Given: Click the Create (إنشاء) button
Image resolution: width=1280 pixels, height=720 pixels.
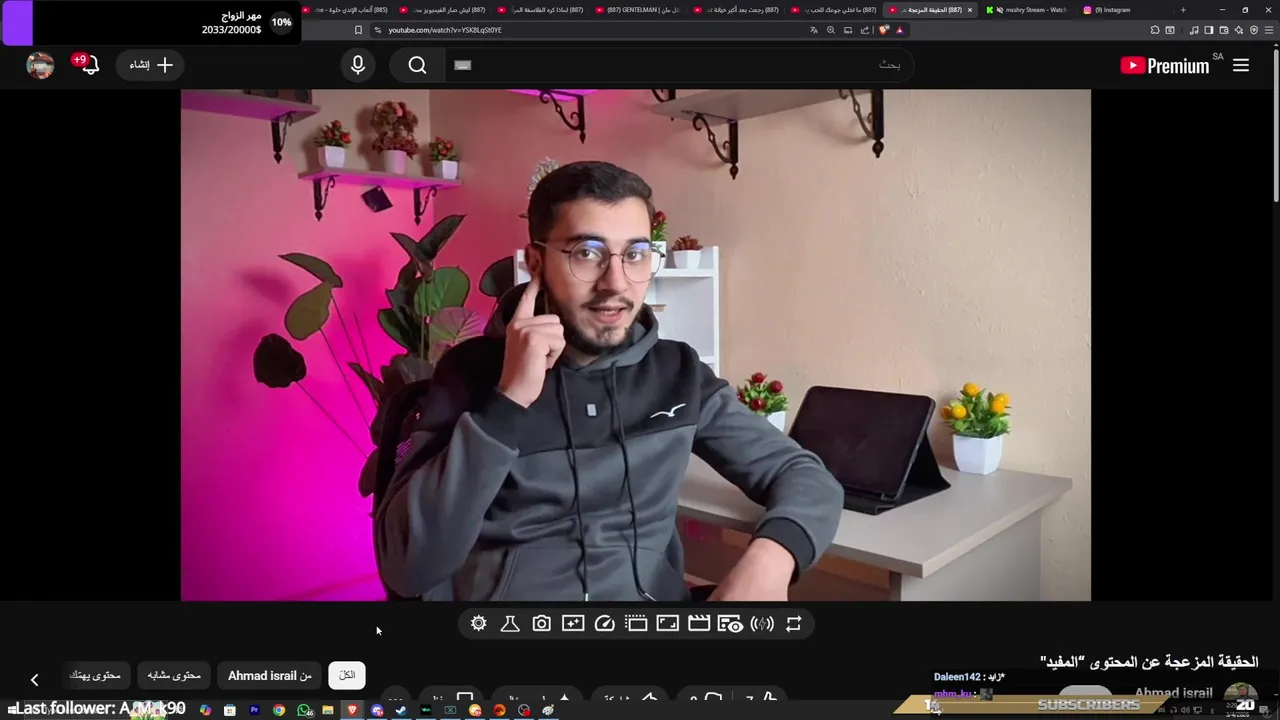Looking at the screenshot, I should (151, 65).
